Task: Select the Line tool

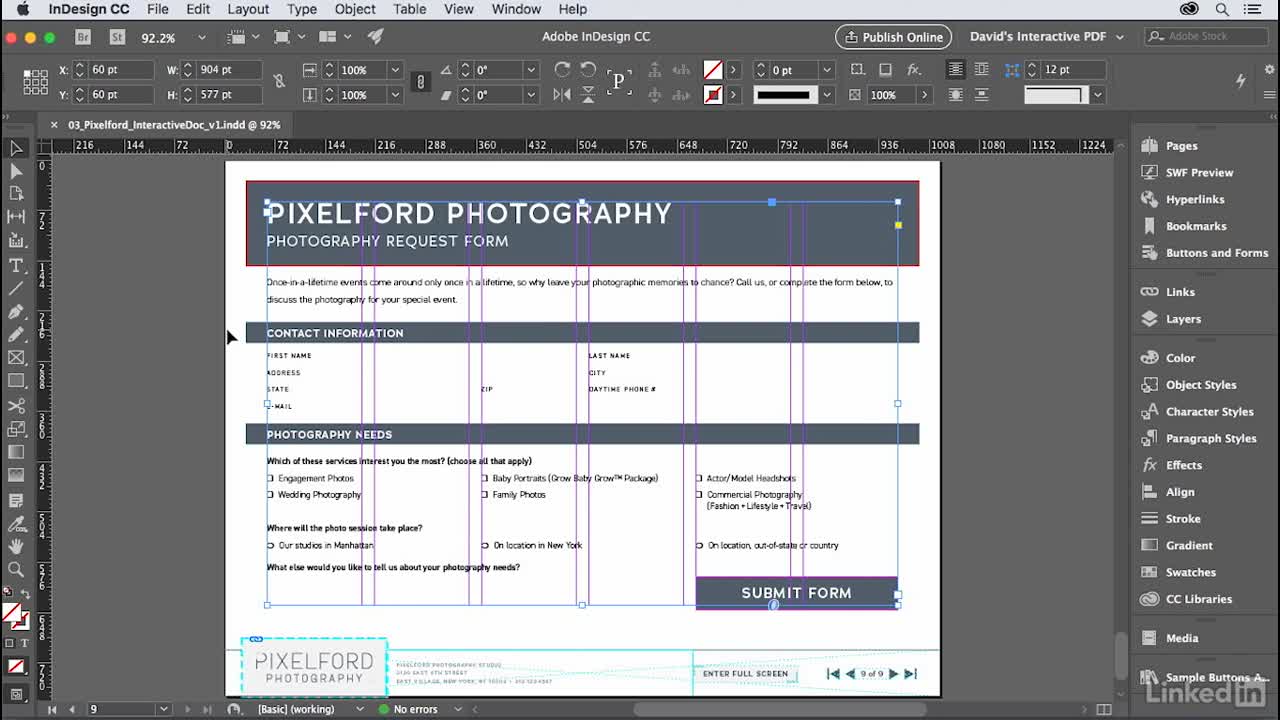Action: pos(16,288)
